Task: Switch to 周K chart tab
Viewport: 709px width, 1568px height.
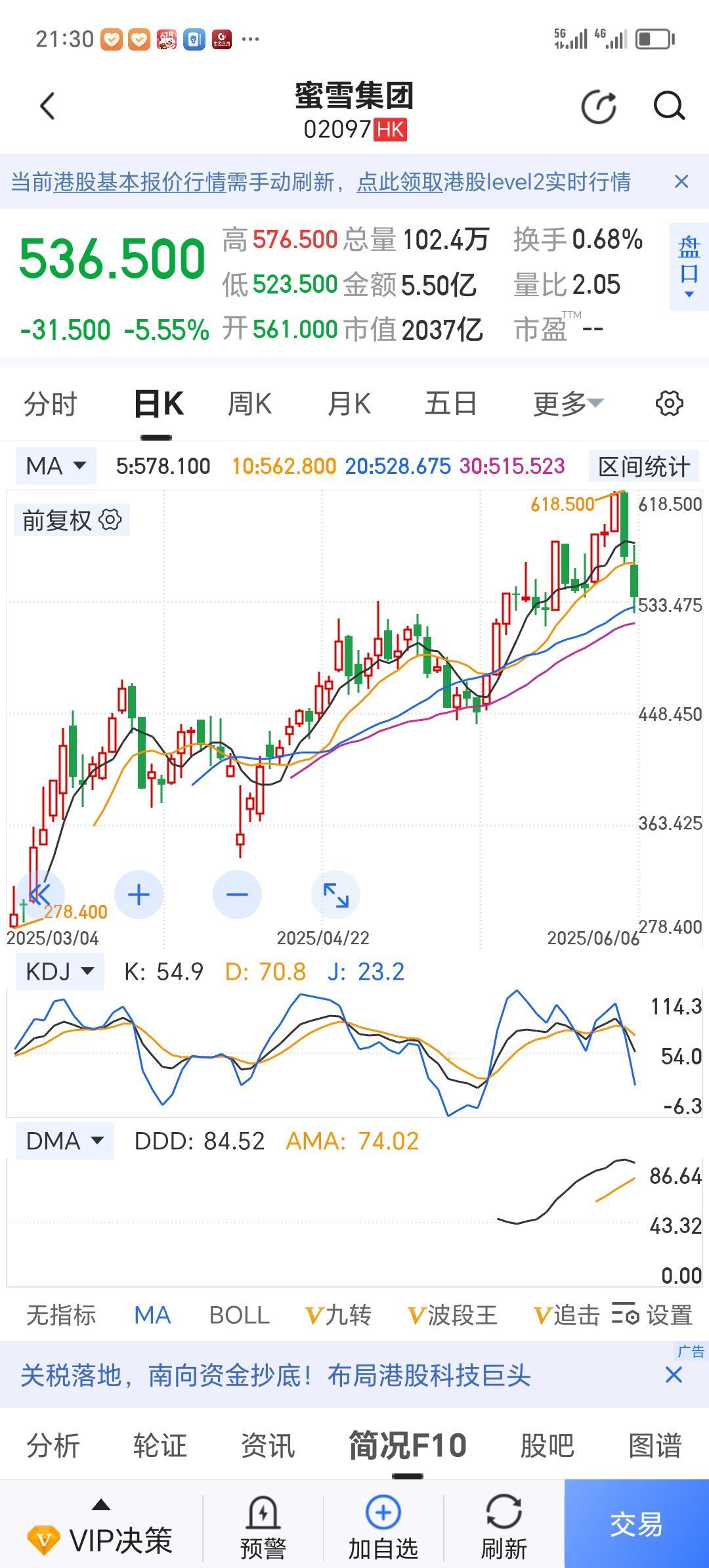Action: pos(249,403)
